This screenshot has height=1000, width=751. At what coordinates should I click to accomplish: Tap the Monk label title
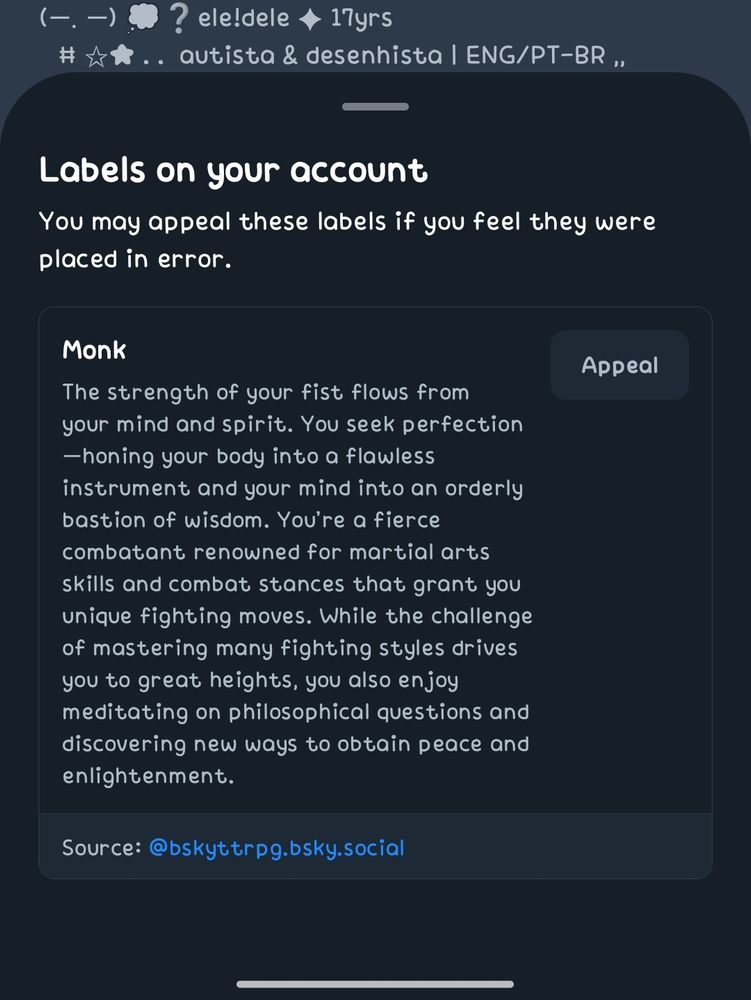point(94,350)
